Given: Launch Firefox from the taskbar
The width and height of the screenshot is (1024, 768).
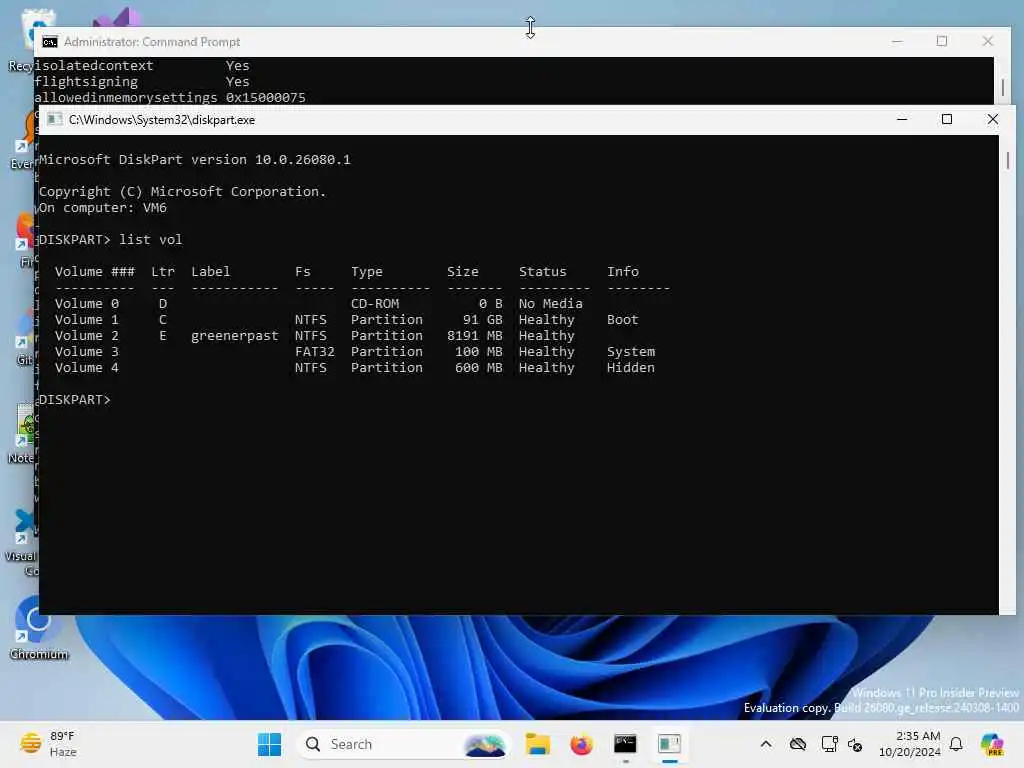Looking at the screenshot, I should point(581,744).
